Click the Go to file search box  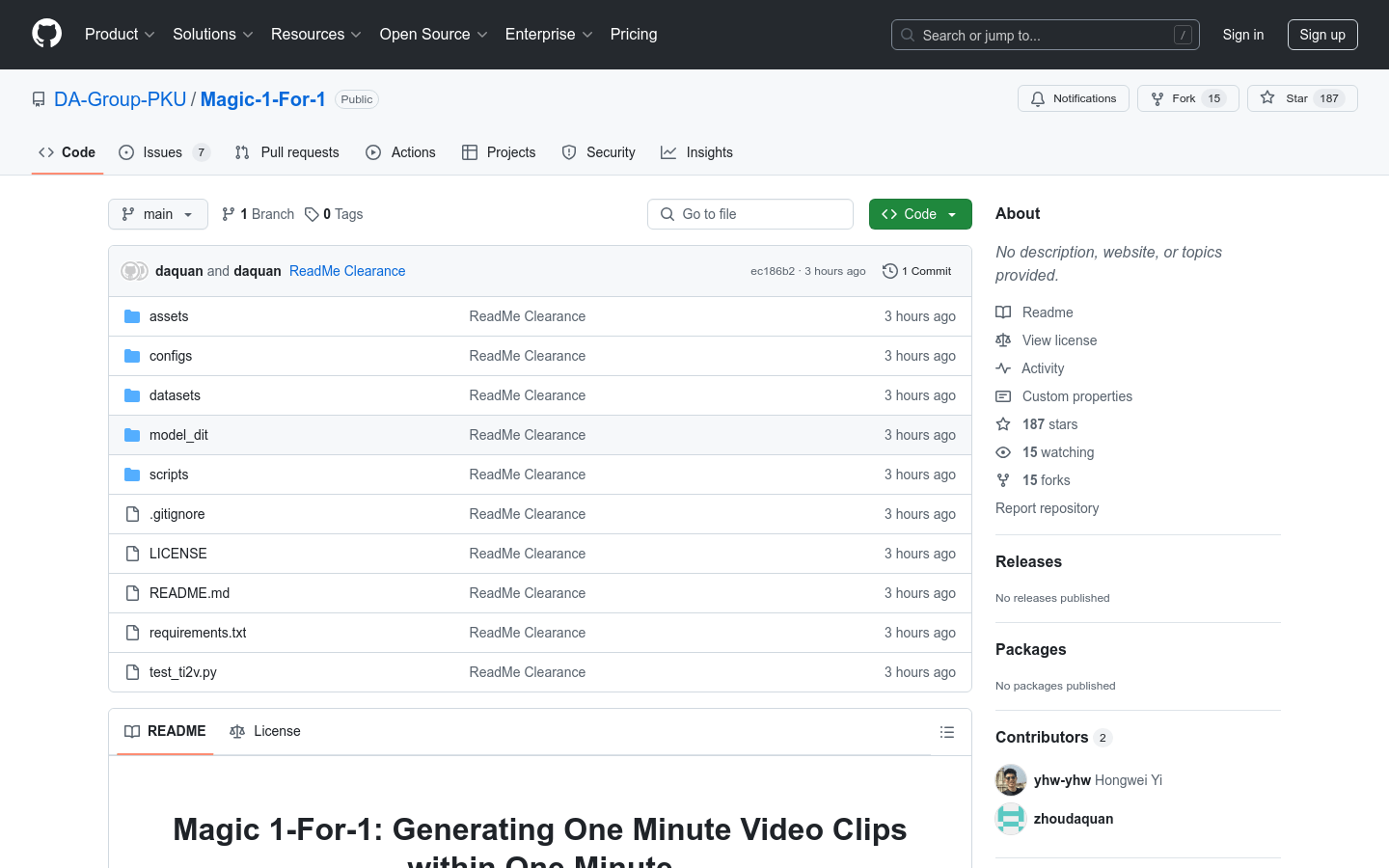tap(750, 214)
